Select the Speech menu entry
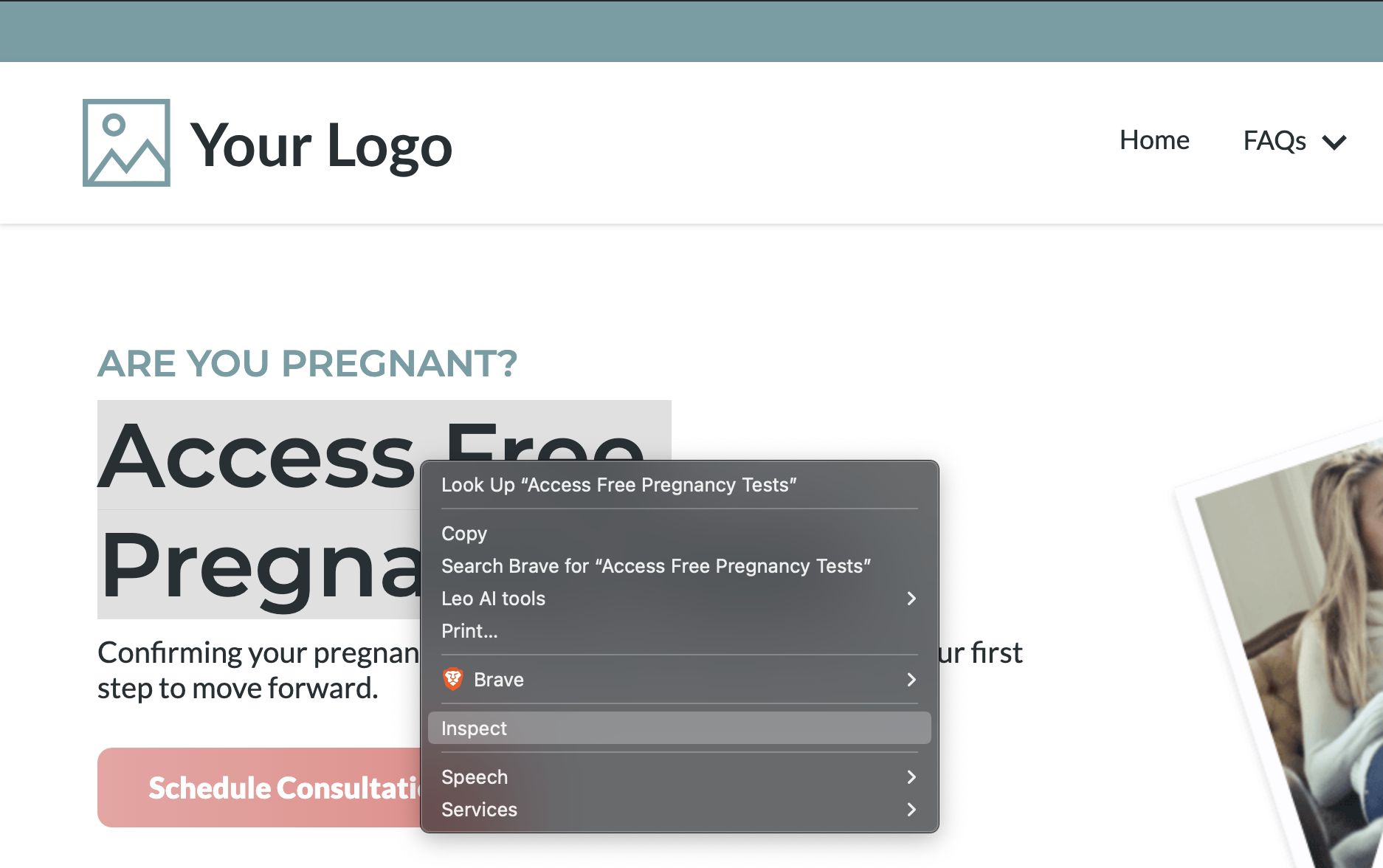Viewport: 1383px width, 868px height. point(680,777)
